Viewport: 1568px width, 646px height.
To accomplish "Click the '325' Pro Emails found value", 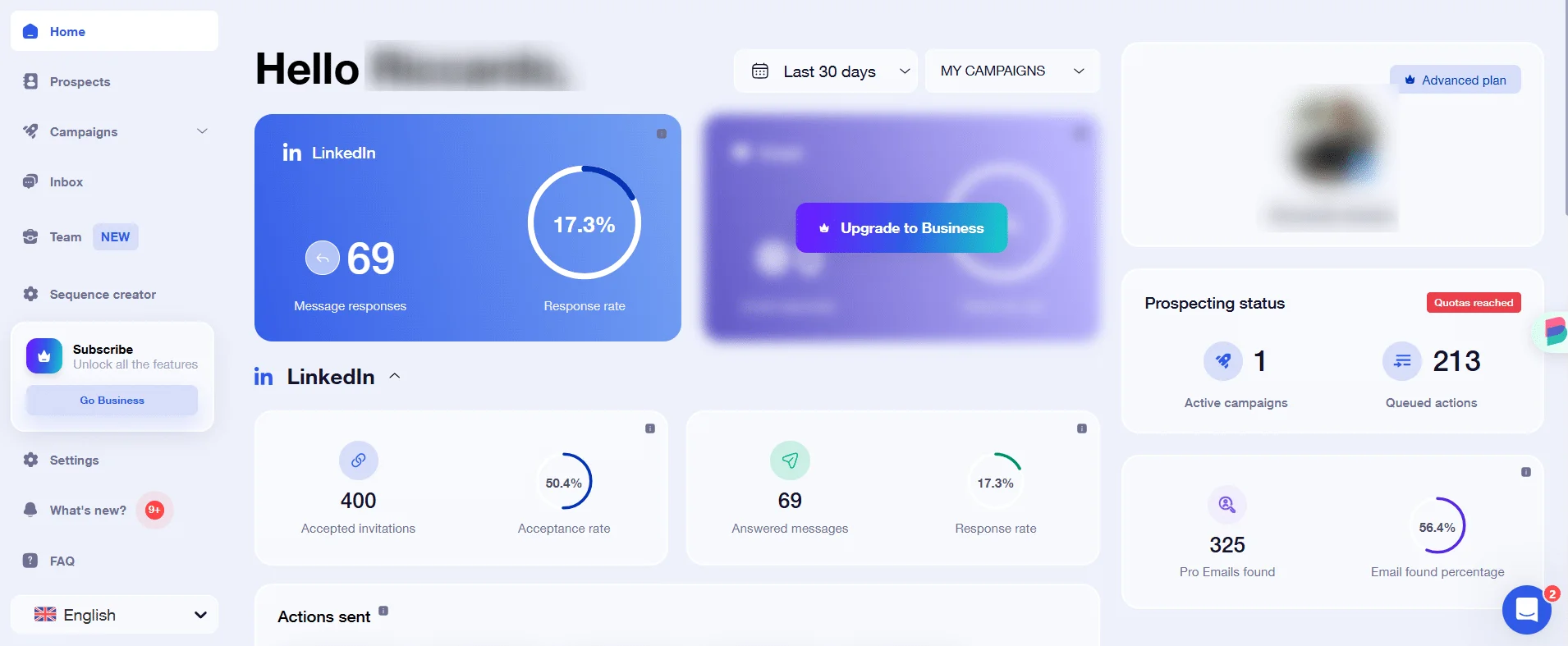I will 1227,544.
